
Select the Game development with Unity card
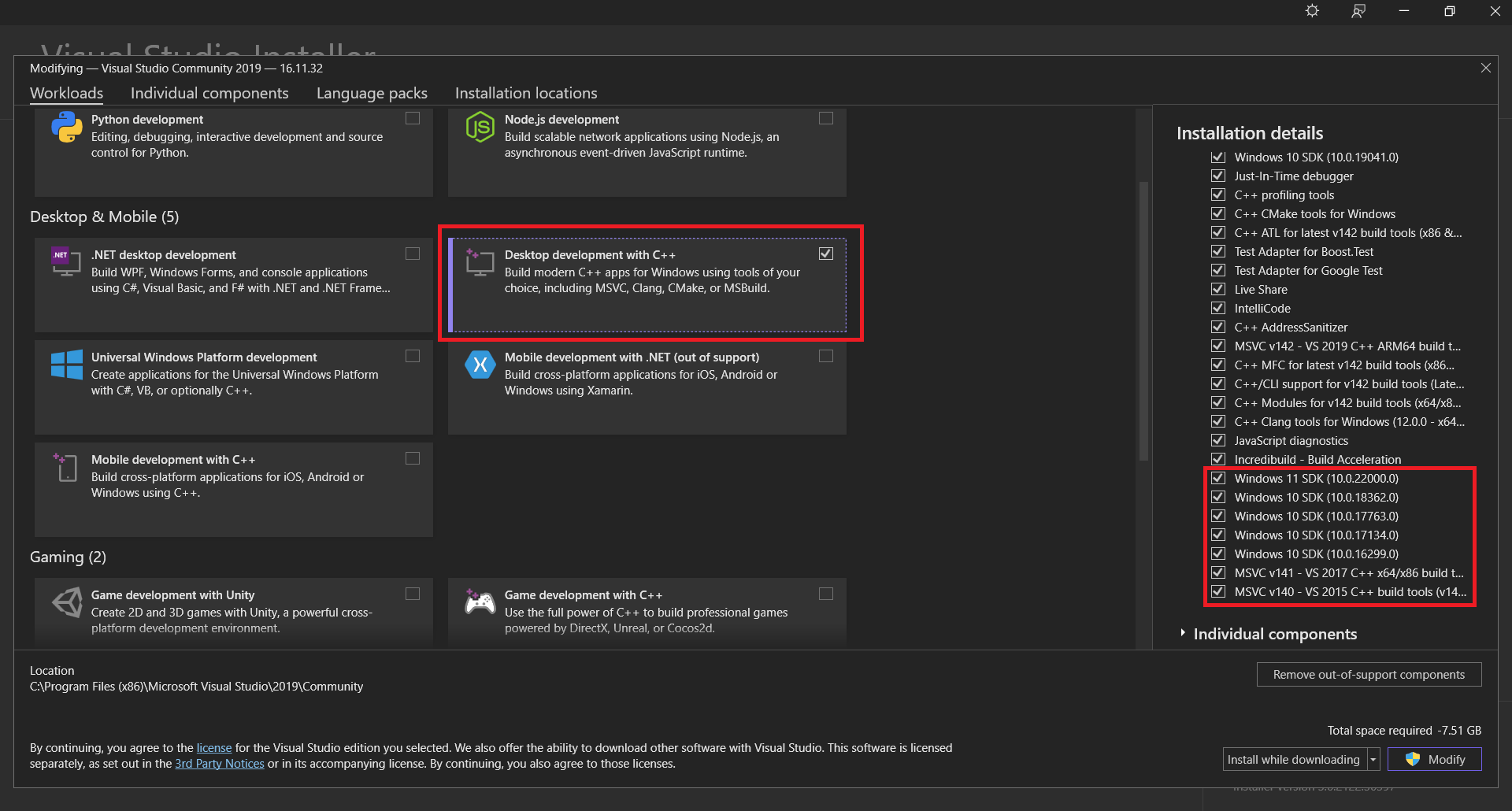234,612
